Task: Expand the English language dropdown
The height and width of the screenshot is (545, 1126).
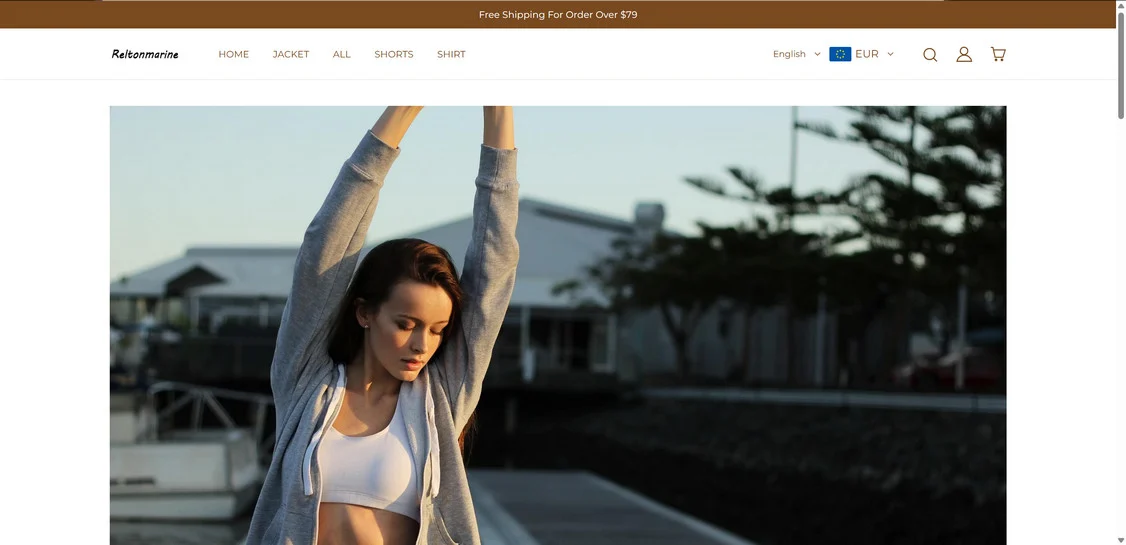Action: pyautogui.click(x=796, y=54)
